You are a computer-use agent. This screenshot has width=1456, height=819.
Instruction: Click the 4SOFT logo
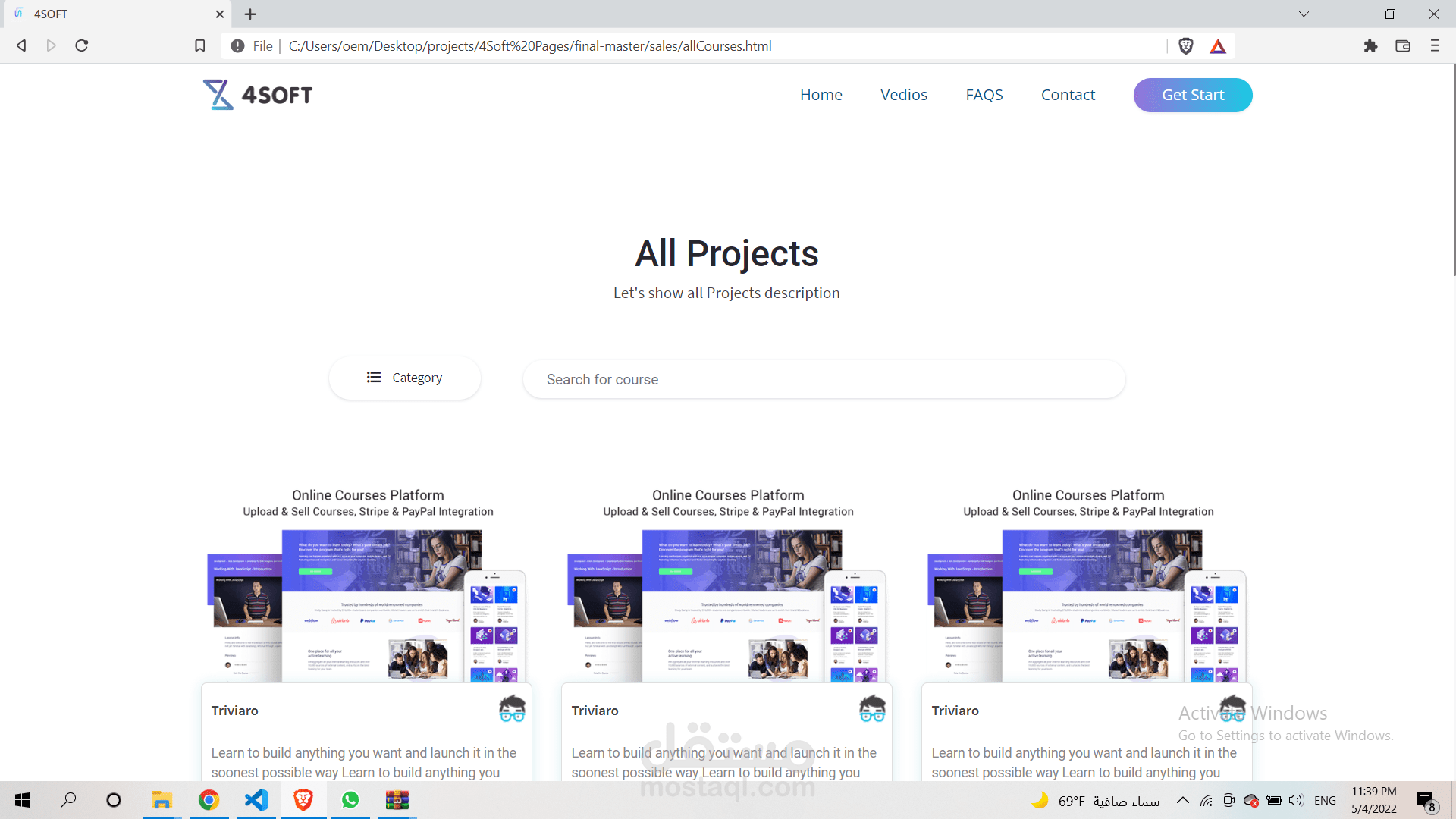pyautogui.click(x=258, y=95)
